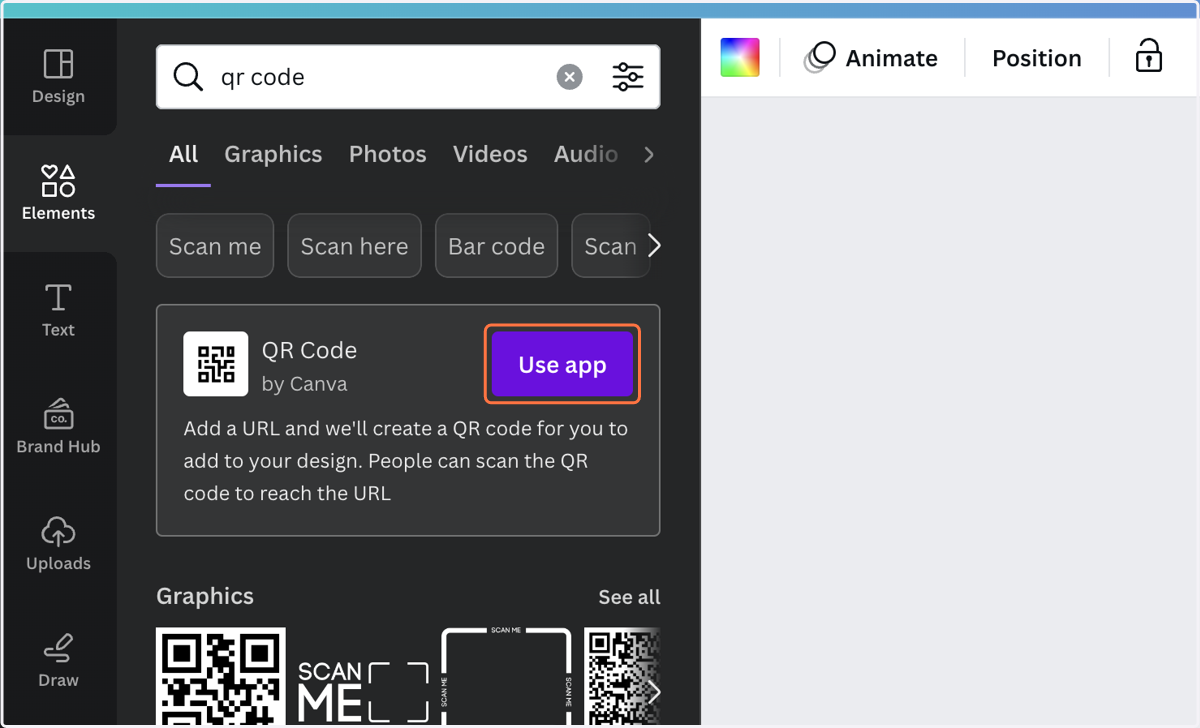Image resolution: width=1200 pixels, height=728 pixels.
Task: Open the Elements sidebar panel
Action: pyautogui.click(x=58, y=193)
